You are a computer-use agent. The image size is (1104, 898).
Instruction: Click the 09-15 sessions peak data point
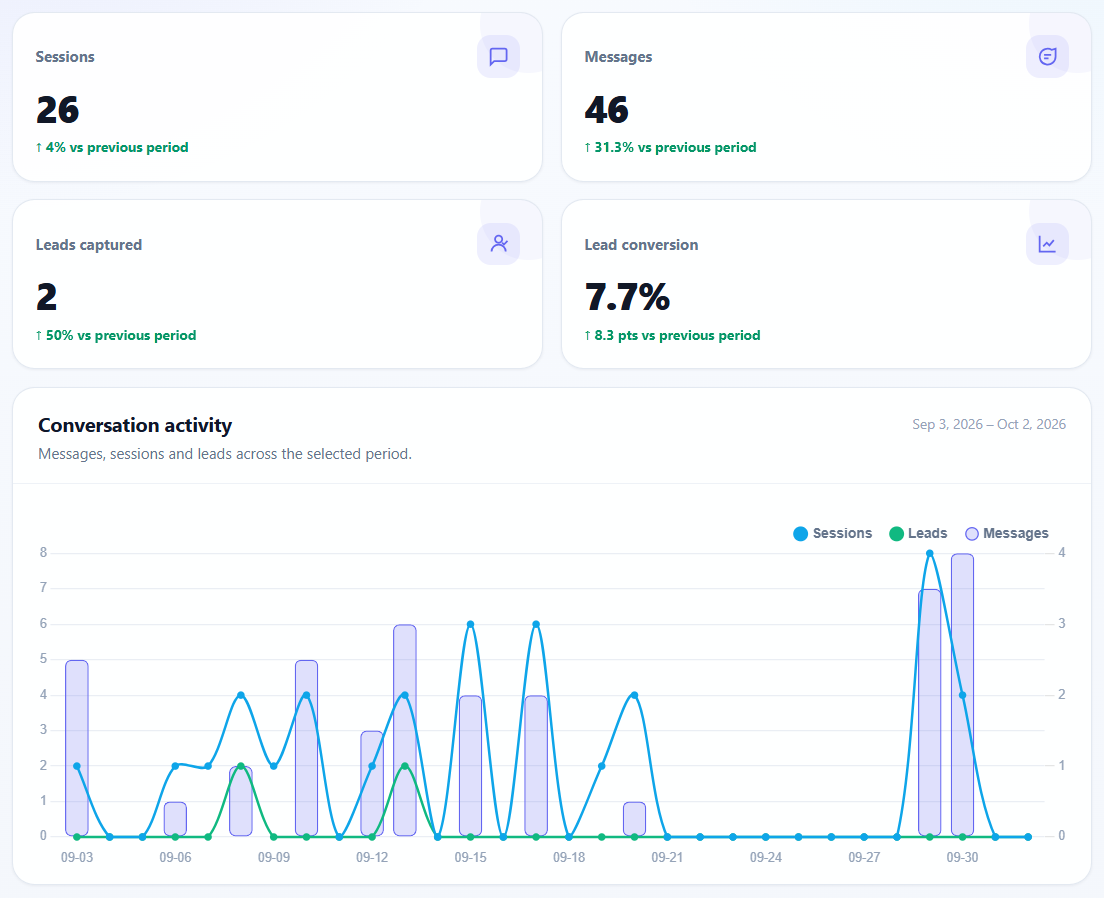click(x=470, y=624)
